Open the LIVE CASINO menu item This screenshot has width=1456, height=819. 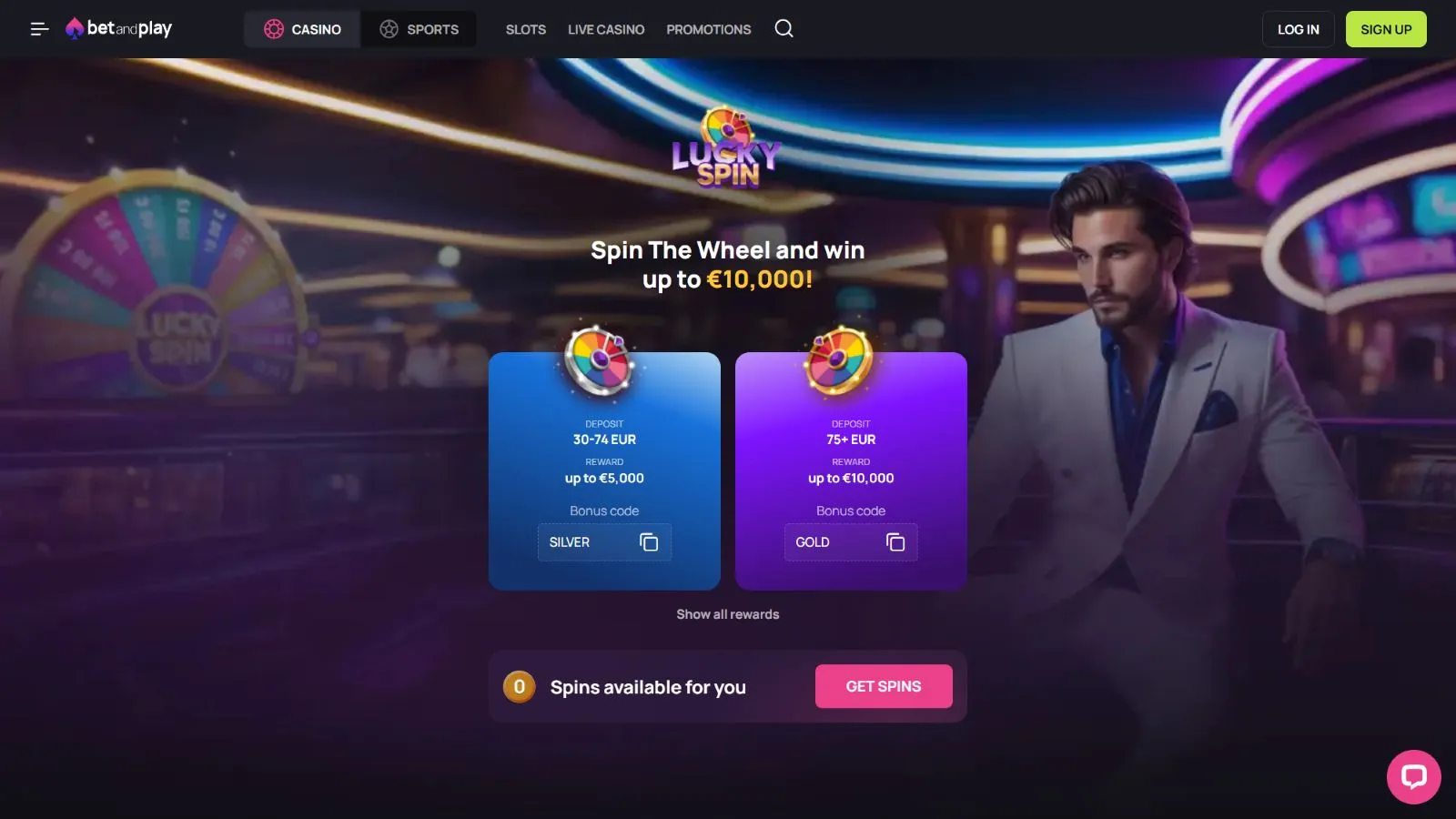[x=606, y=29]
